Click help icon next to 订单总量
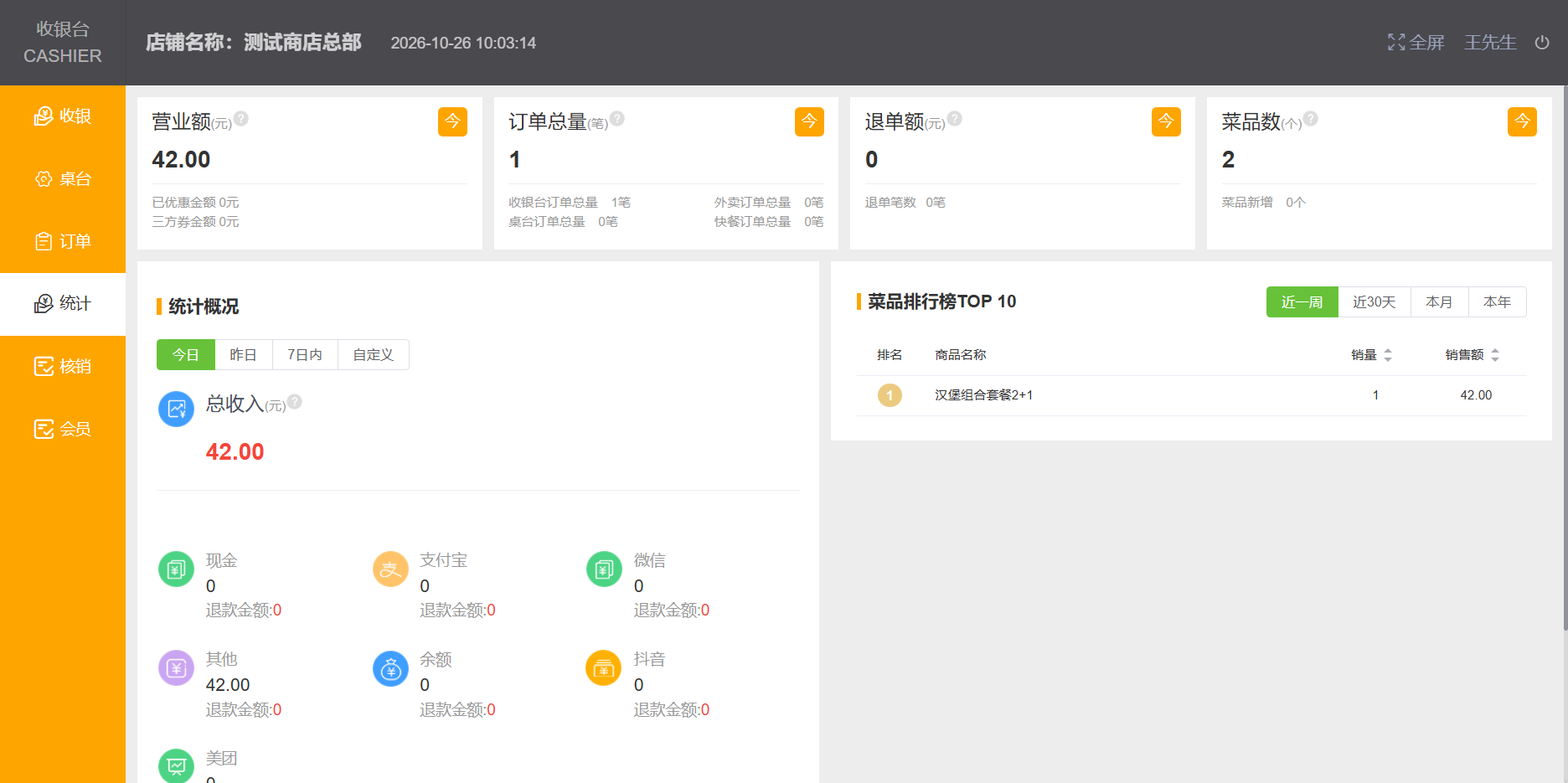The image size is (1568, 783). 617,119
